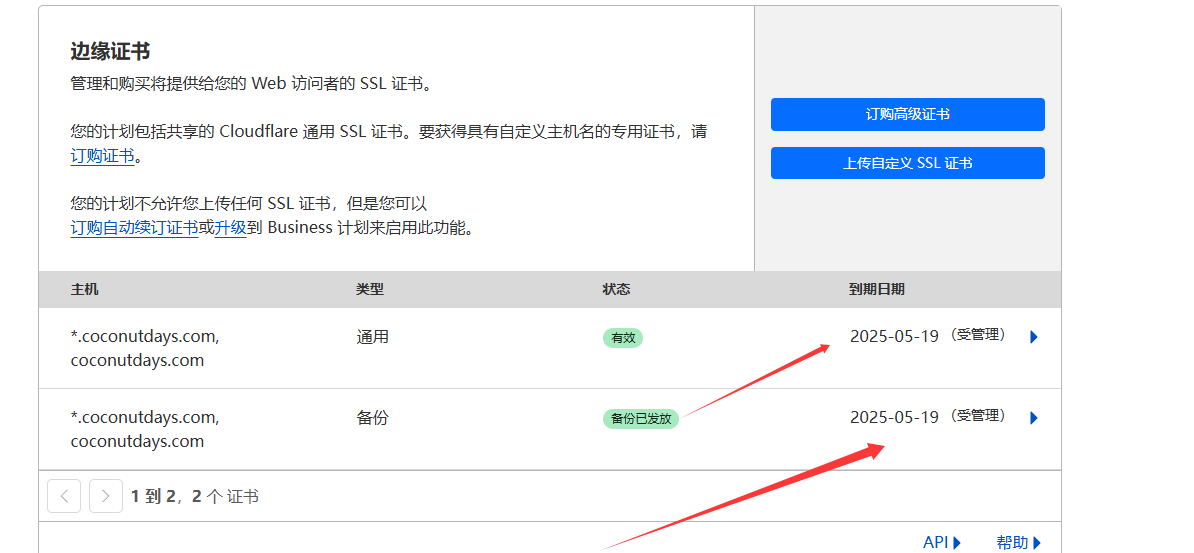Click expiry date of the 备份 certificate
Image resolution: width=1194 pixels, height=553 pixels.
[894, 417]
